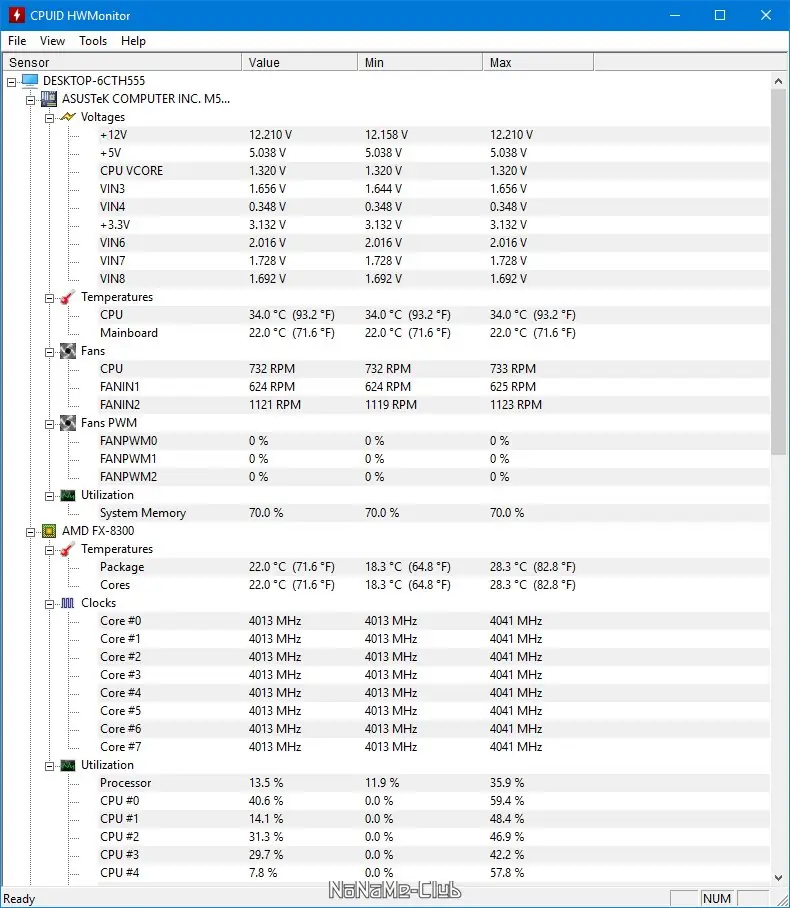Collapse the Clocks tree node
This screenshot has height=908, width=790.
pos(49,603)
